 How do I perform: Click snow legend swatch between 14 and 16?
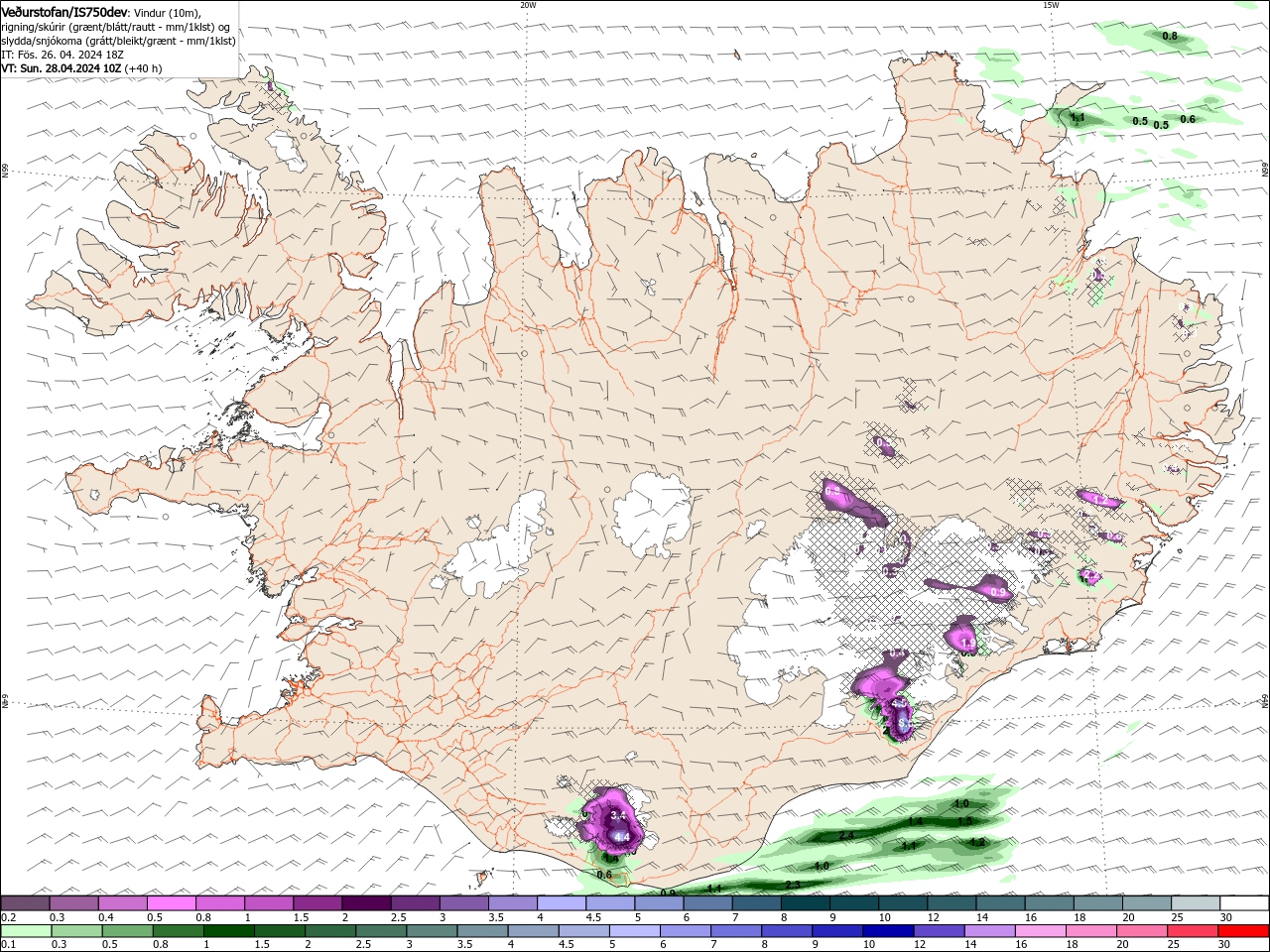coord(1000,903)
